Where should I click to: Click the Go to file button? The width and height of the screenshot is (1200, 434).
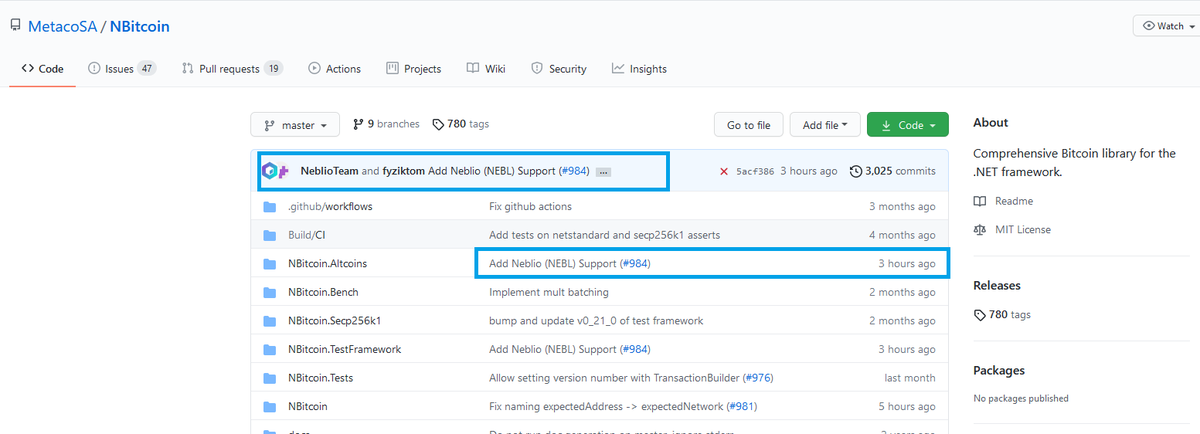coord(748,125)
